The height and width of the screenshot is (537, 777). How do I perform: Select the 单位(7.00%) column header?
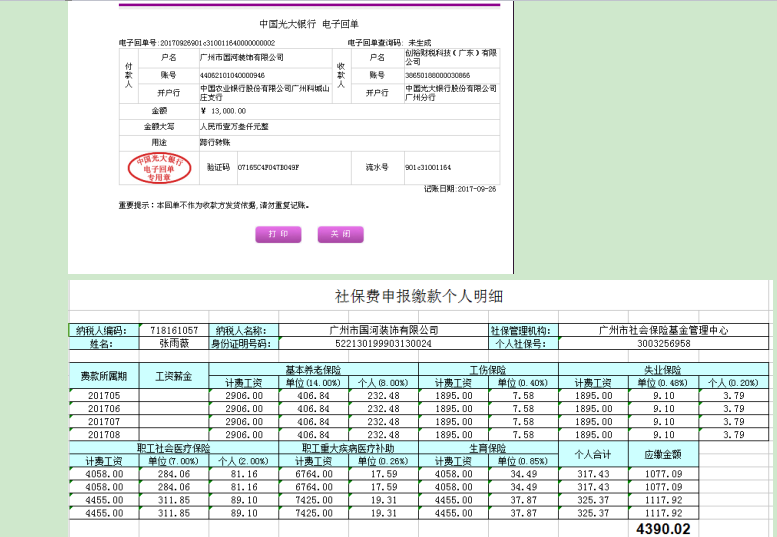[x=174, y=461]
